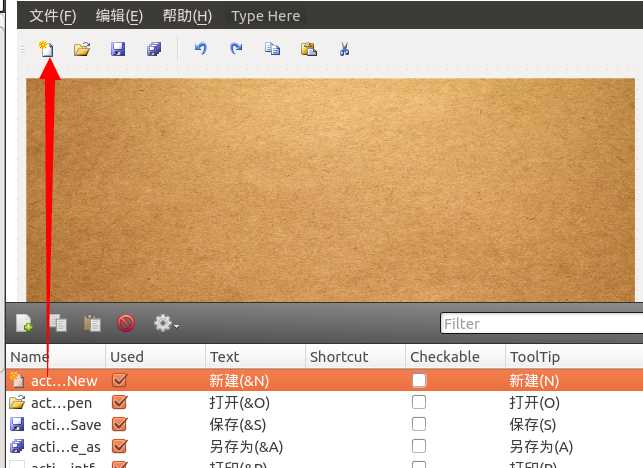Click the New file toolbar icon
This screenshot has height=468, width=643.
pos(46,49)
